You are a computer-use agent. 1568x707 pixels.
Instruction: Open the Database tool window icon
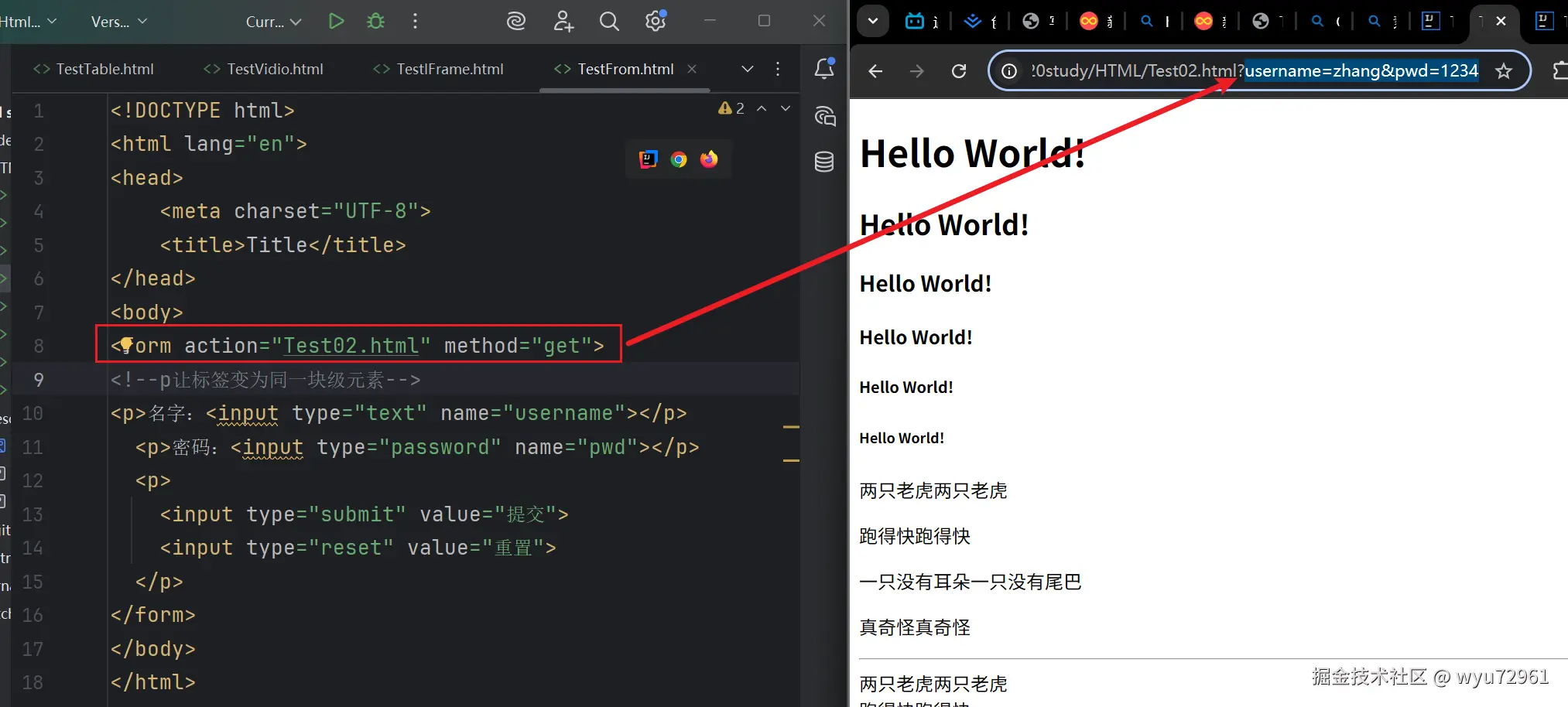[824, 162]
